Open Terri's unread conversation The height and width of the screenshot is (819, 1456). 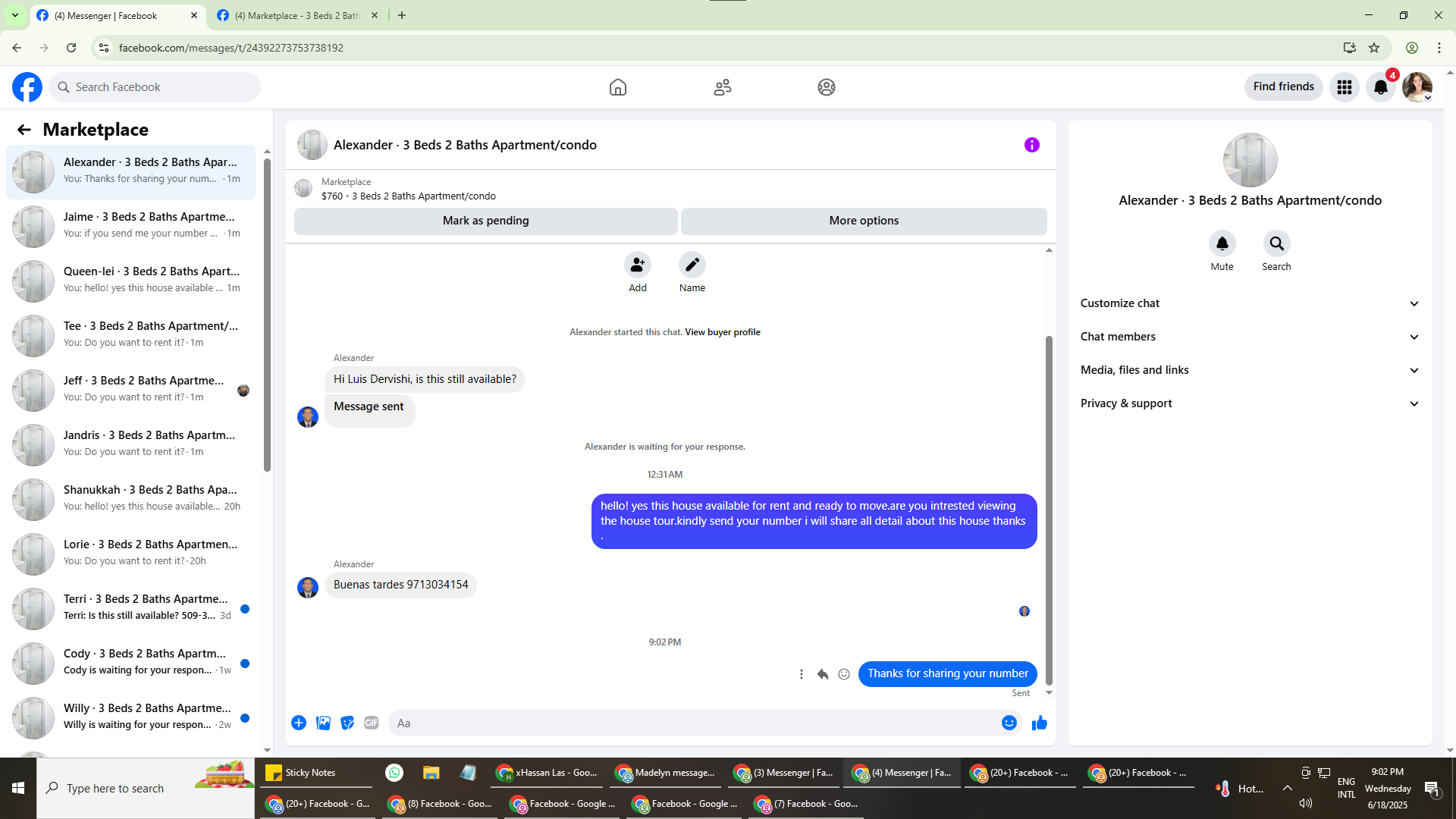[131, 607]
